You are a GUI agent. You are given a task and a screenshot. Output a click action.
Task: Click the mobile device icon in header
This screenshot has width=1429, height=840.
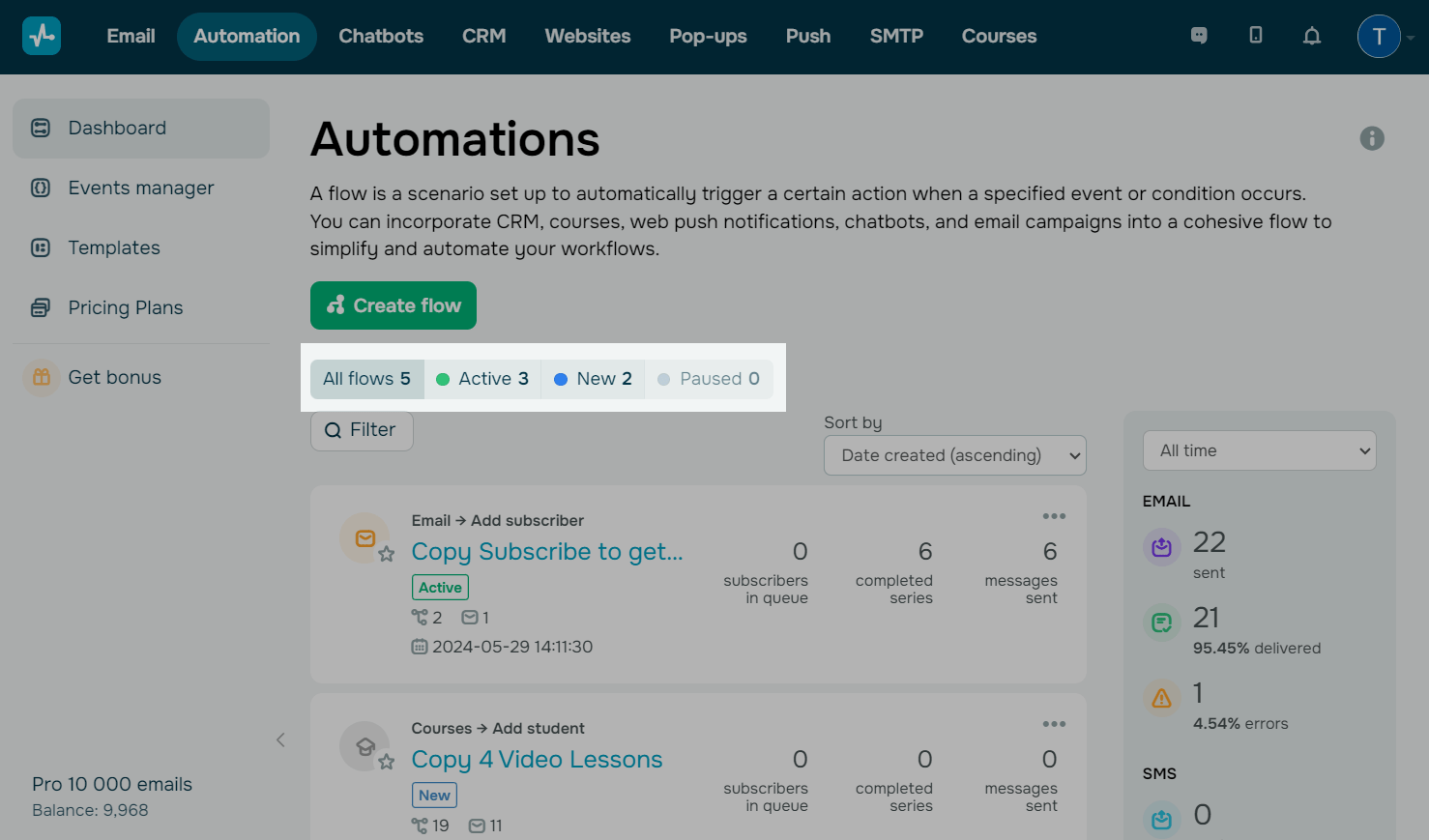(x=1255, y=36)
